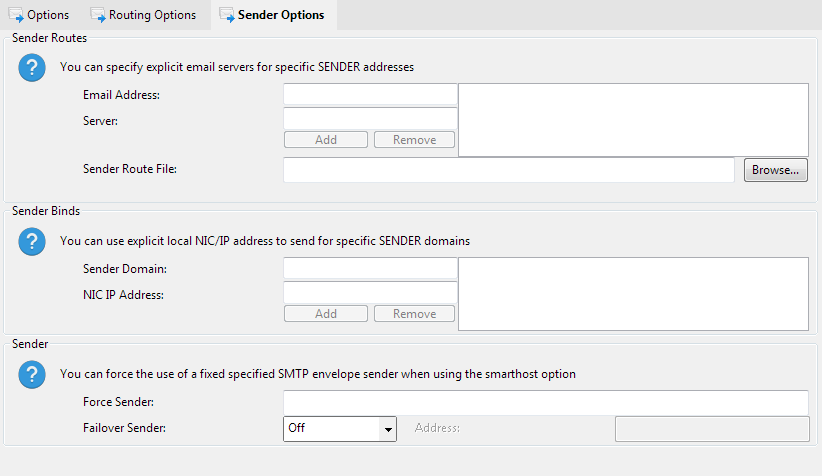Screen dimensions: 822x476
Task: Focus the Sender Domain input field
Action: click(370, 269)
